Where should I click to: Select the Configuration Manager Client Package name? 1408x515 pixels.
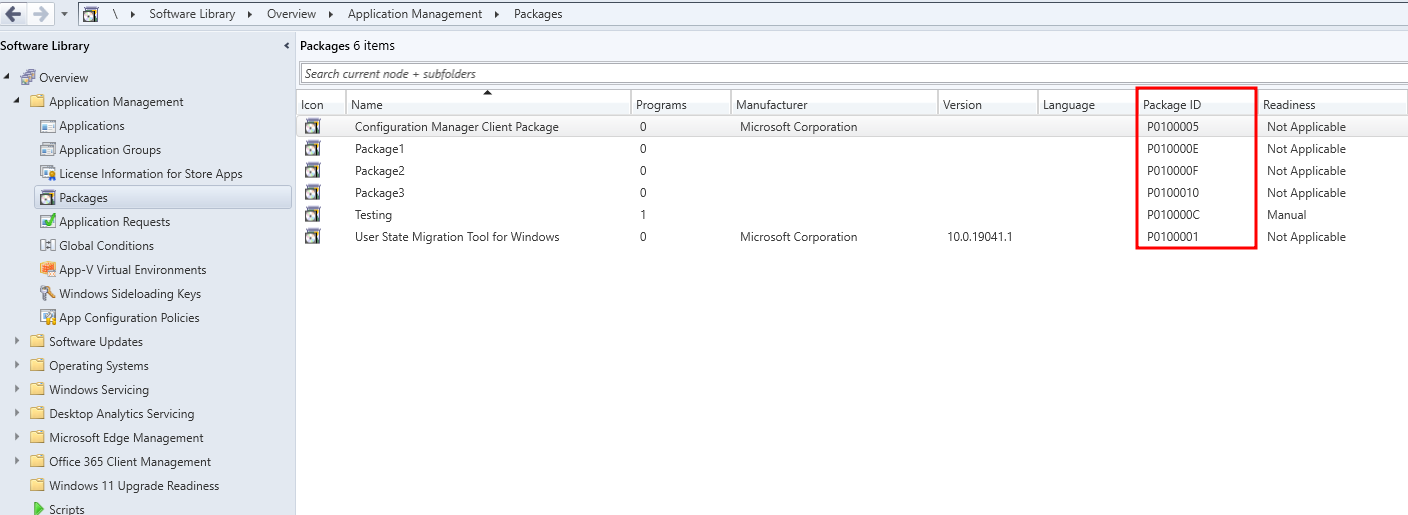457,127
